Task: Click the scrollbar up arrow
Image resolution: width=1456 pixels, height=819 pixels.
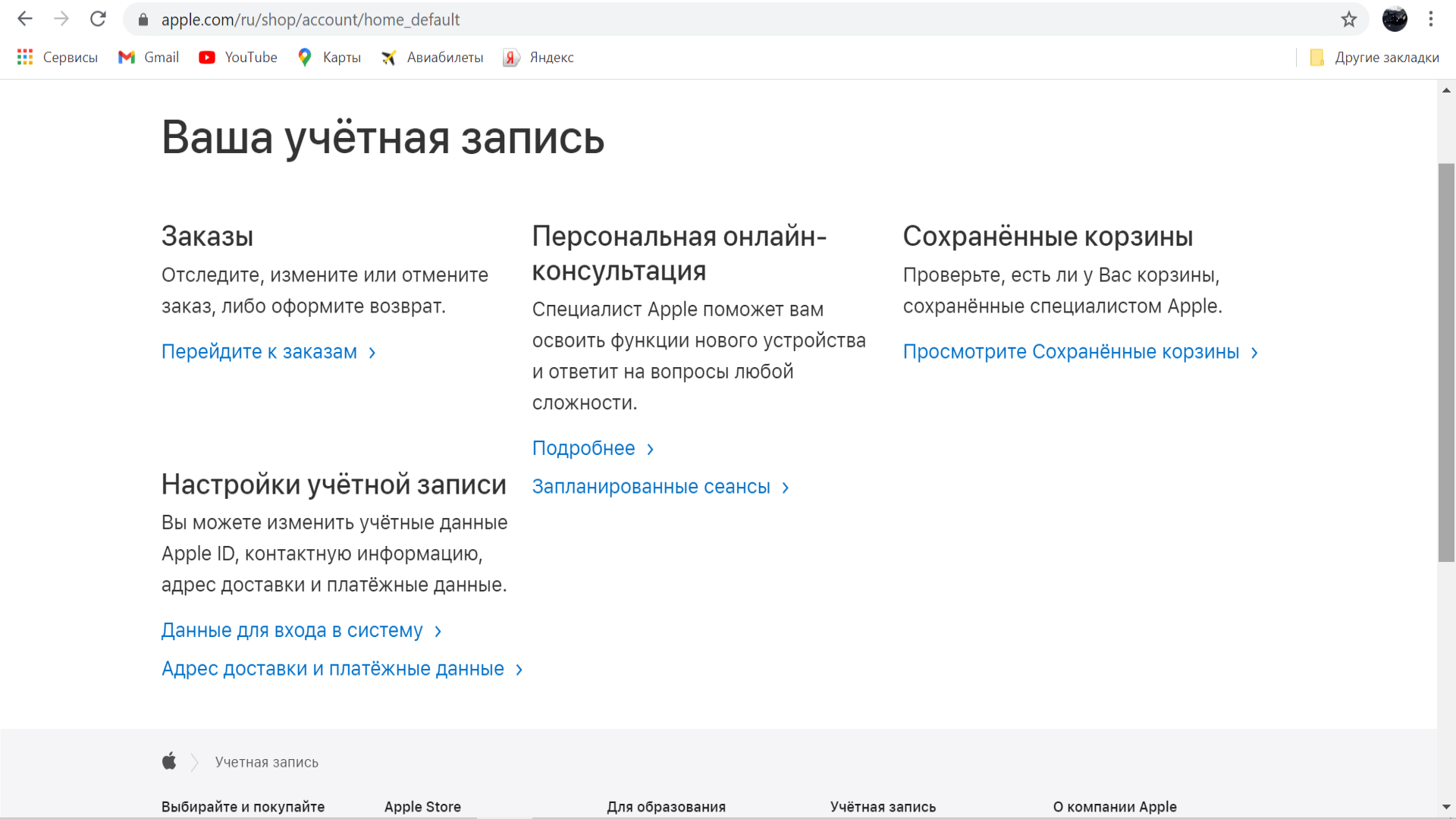Action: [x=1446, y=90]
